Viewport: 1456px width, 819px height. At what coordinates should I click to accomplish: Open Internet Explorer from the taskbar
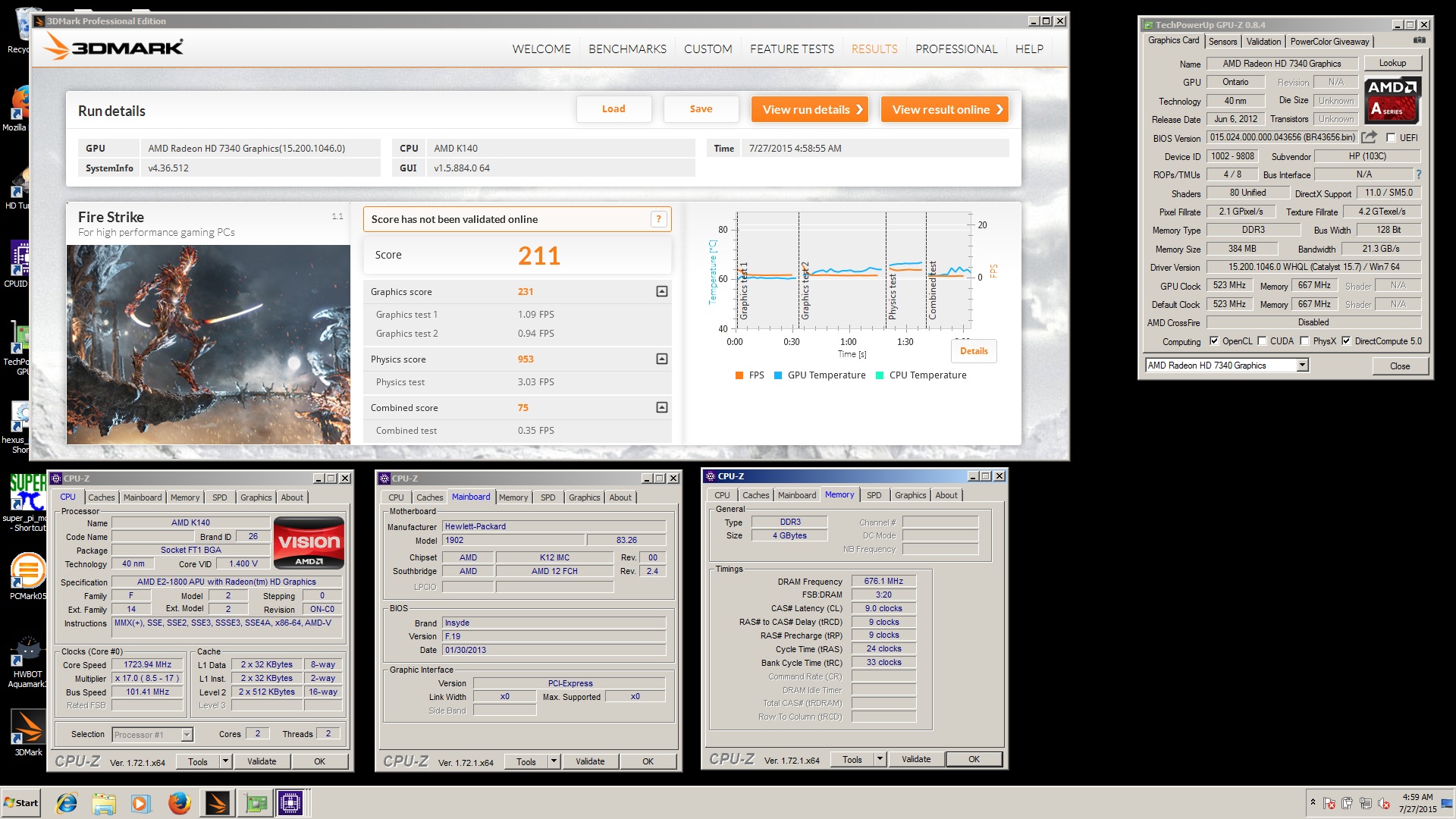(67, 802)
